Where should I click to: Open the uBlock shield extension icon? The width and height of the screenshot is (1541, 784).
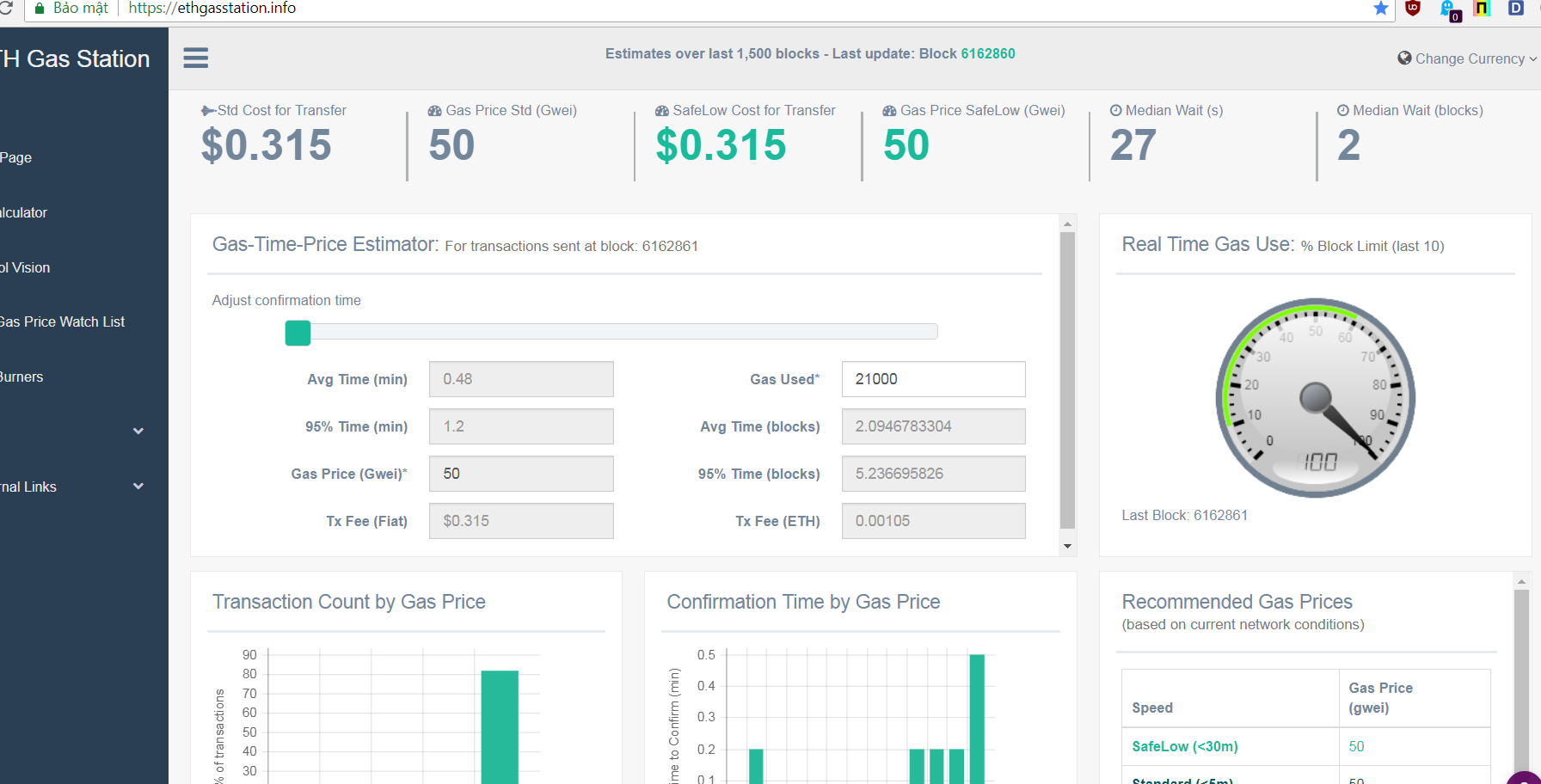1413,9
